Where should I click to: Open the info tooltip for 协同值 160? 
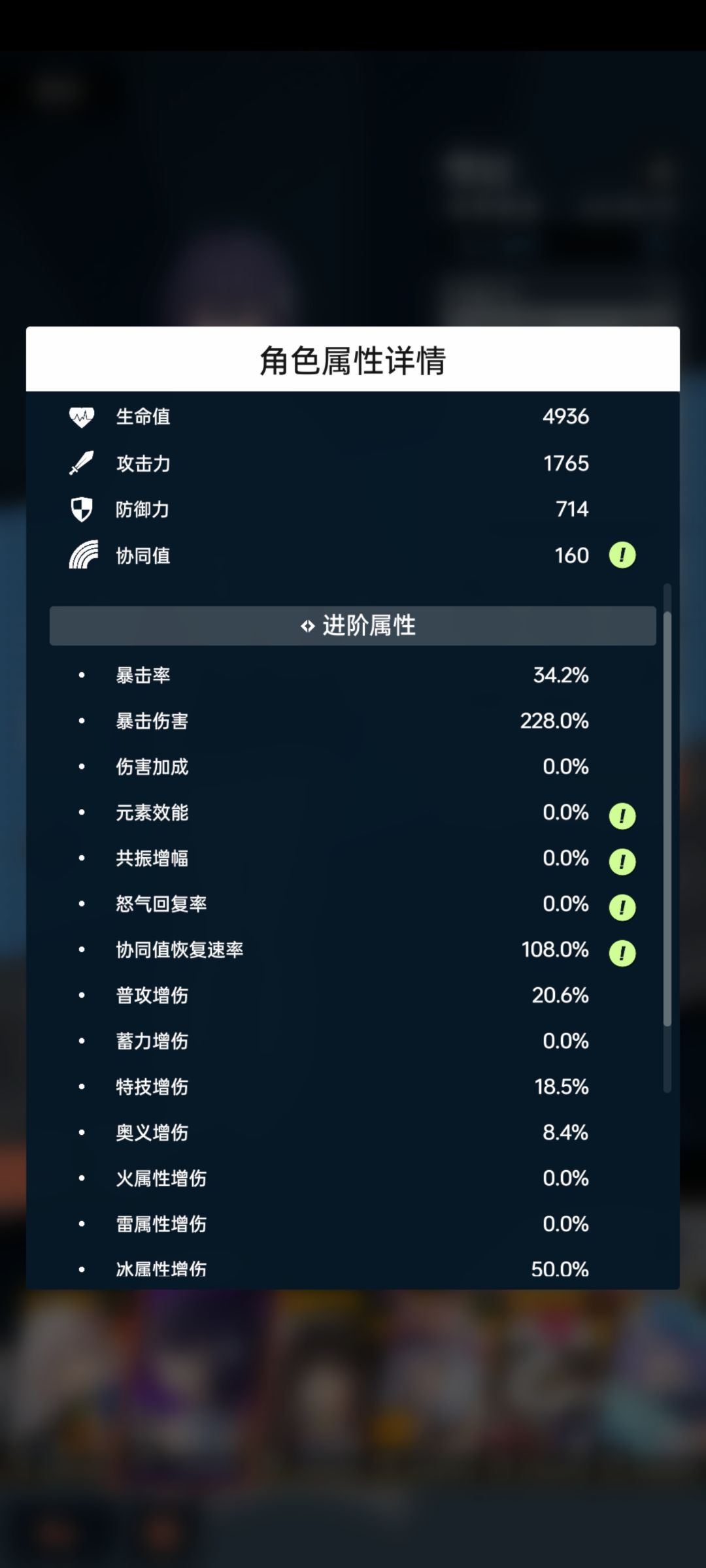tap(622, 555)
